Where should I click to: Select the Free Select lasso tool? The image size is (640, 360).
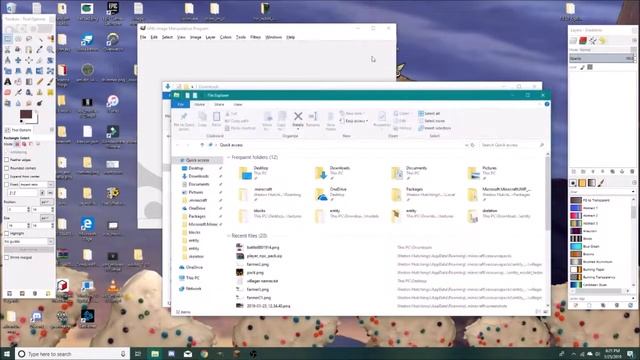pos(29,39)
